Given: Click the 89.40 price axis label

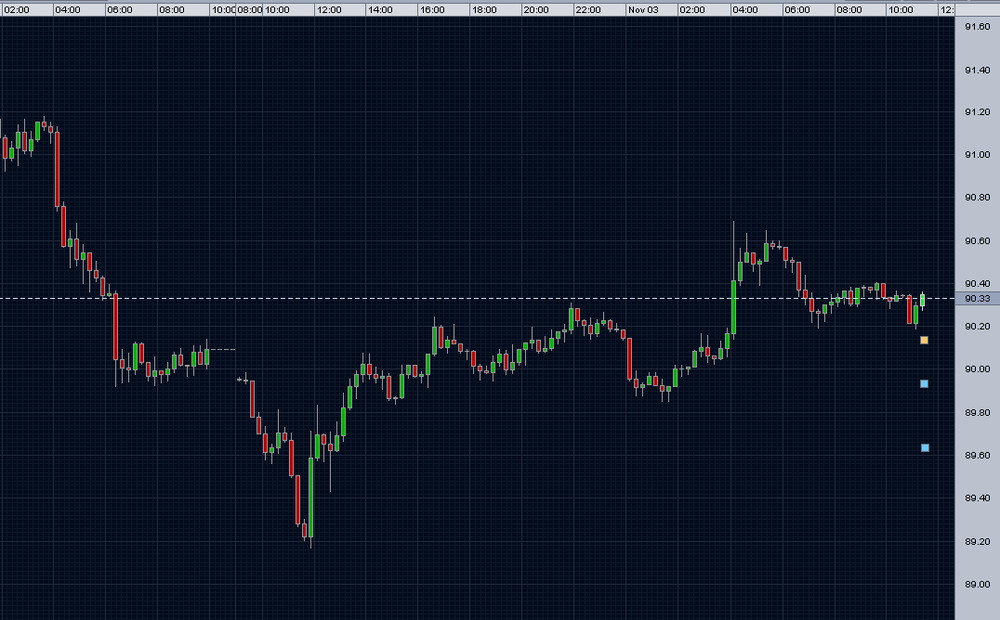Looking at the screenshot, I should (977, 498).
